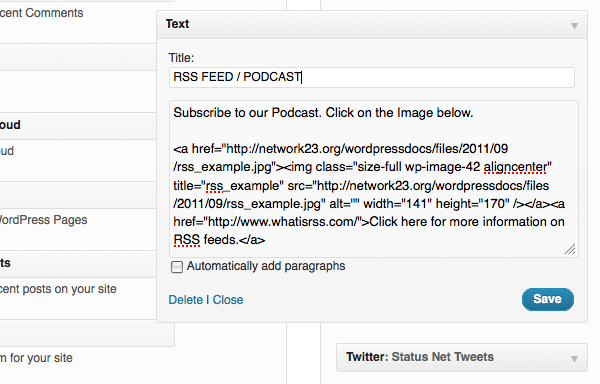Enable Automatically add paragraphs checkbox
Screen dimensions: 600x384
pyautogui.click(x=177, y=267)
